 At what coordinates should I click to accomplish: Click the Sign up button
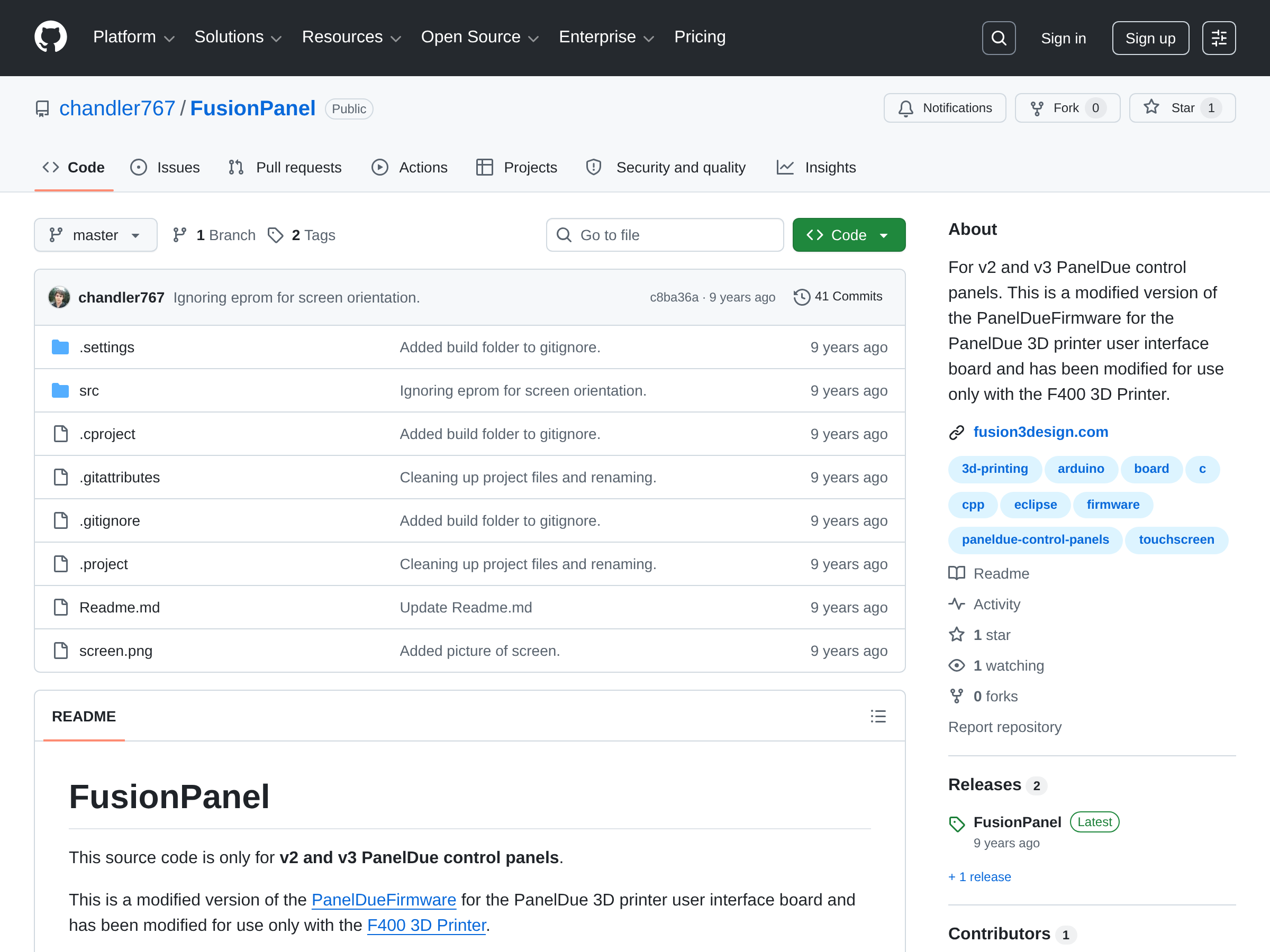click(1150, 38)
